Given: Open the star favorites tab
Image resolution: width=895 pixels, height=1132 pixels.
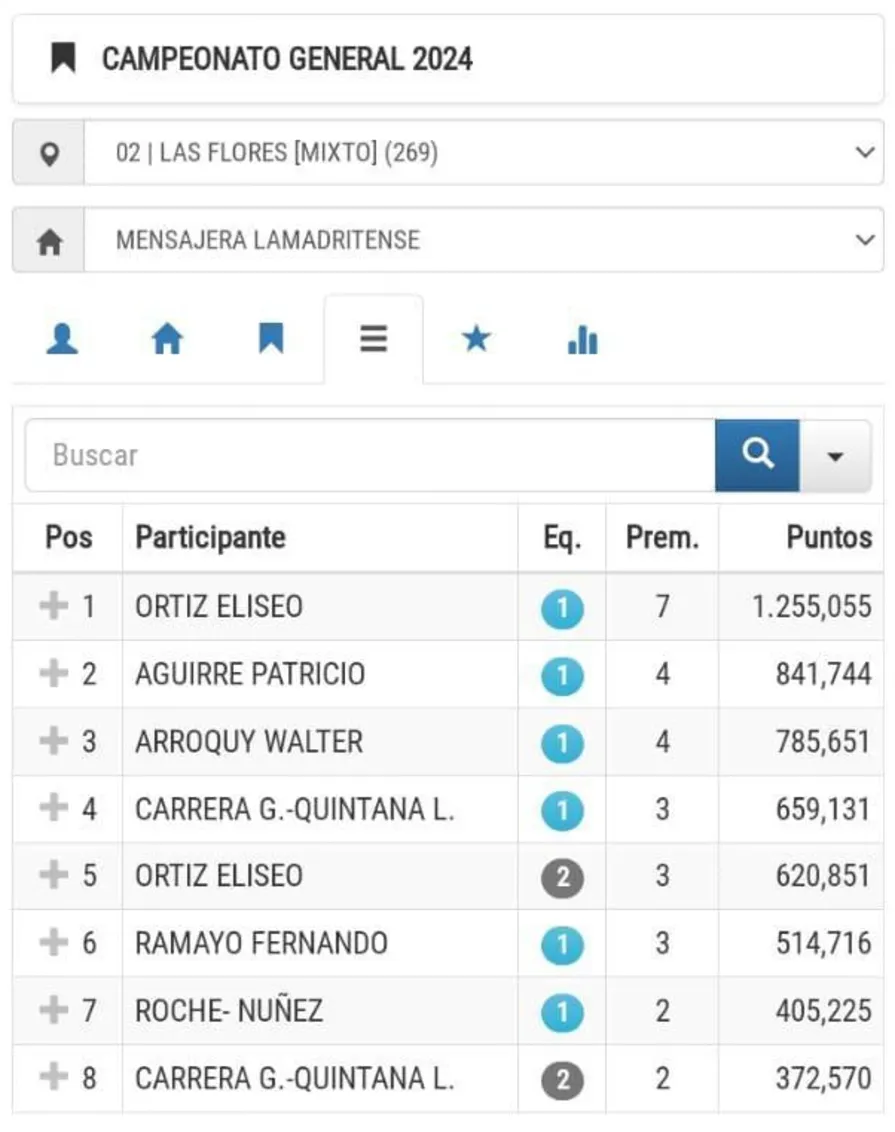Looking at the screenshot, I should tap(476, 340).
